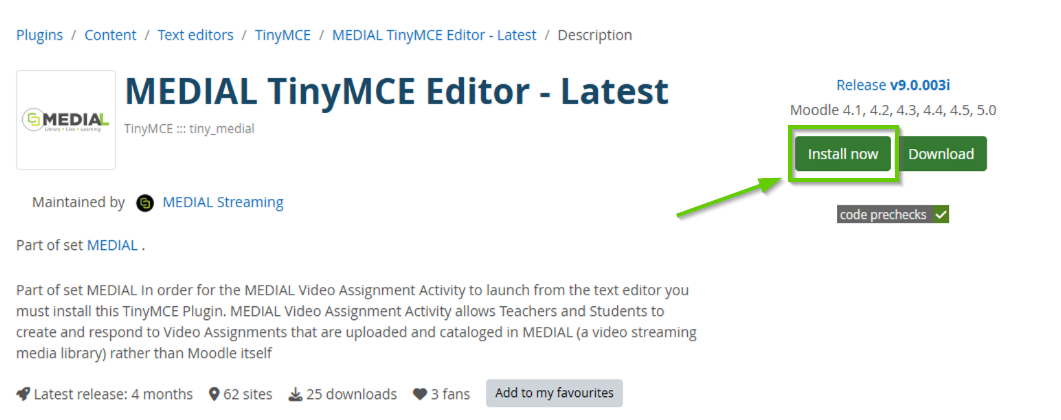Click the heart fans icon
The image size is (1061, 420).
(419, 394)
